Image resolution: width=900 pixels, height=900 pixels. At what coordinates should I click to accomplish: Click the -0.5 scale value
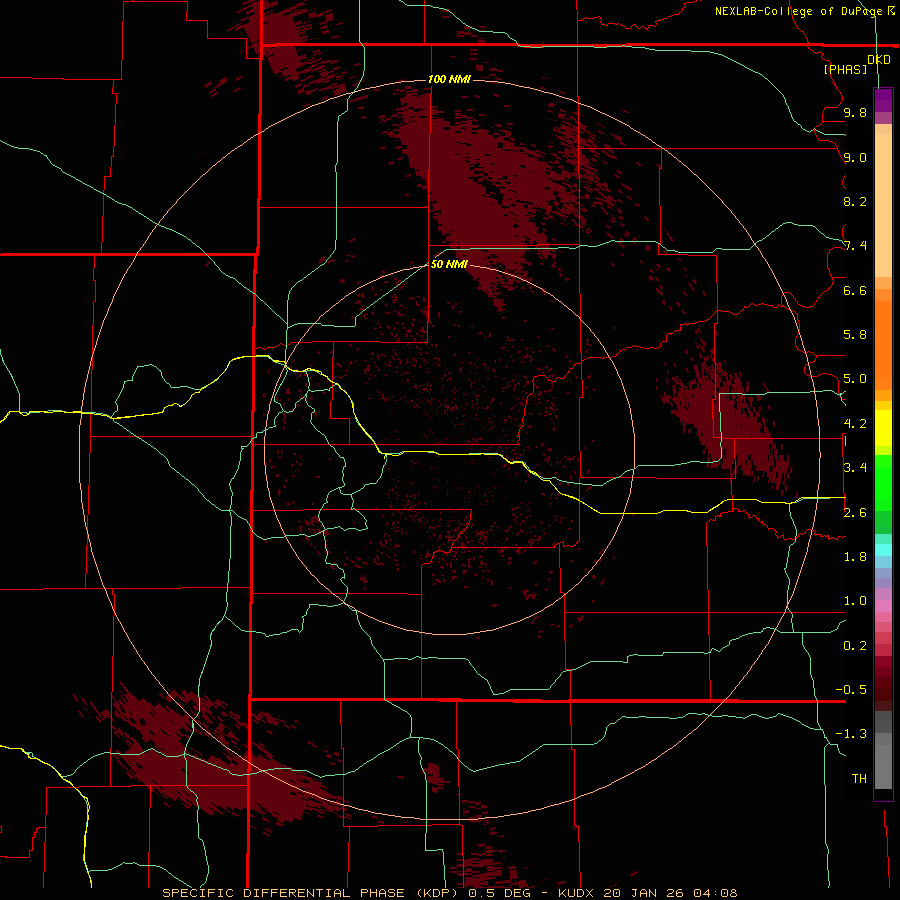[x=851, y=690]
